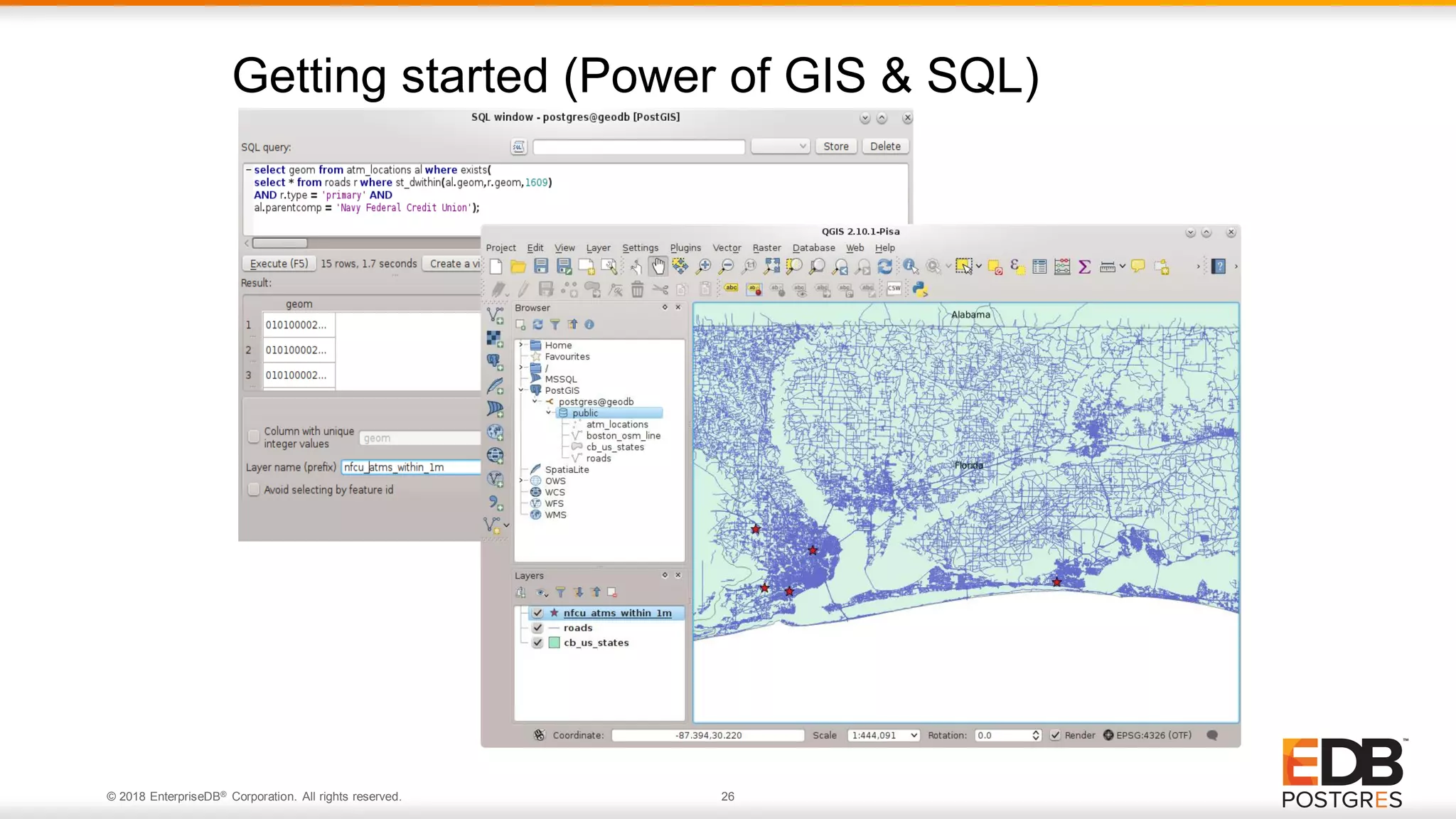Refresh the Browser panel
The width and height of the screenshot is (1456, 819).
coord(538,325)
